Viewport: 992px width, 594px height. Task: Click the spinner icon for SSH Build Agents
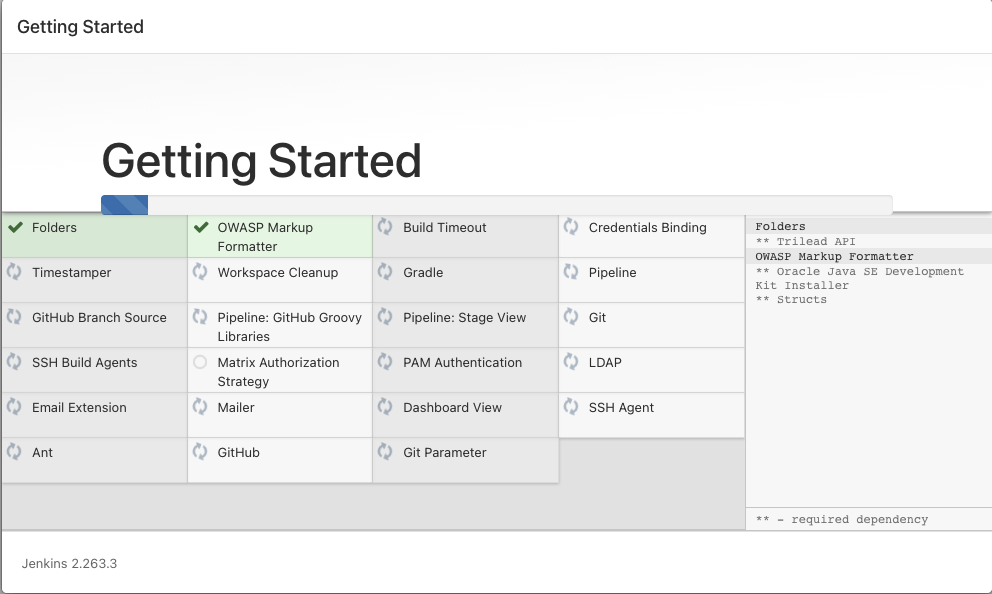tap(14, 361)
